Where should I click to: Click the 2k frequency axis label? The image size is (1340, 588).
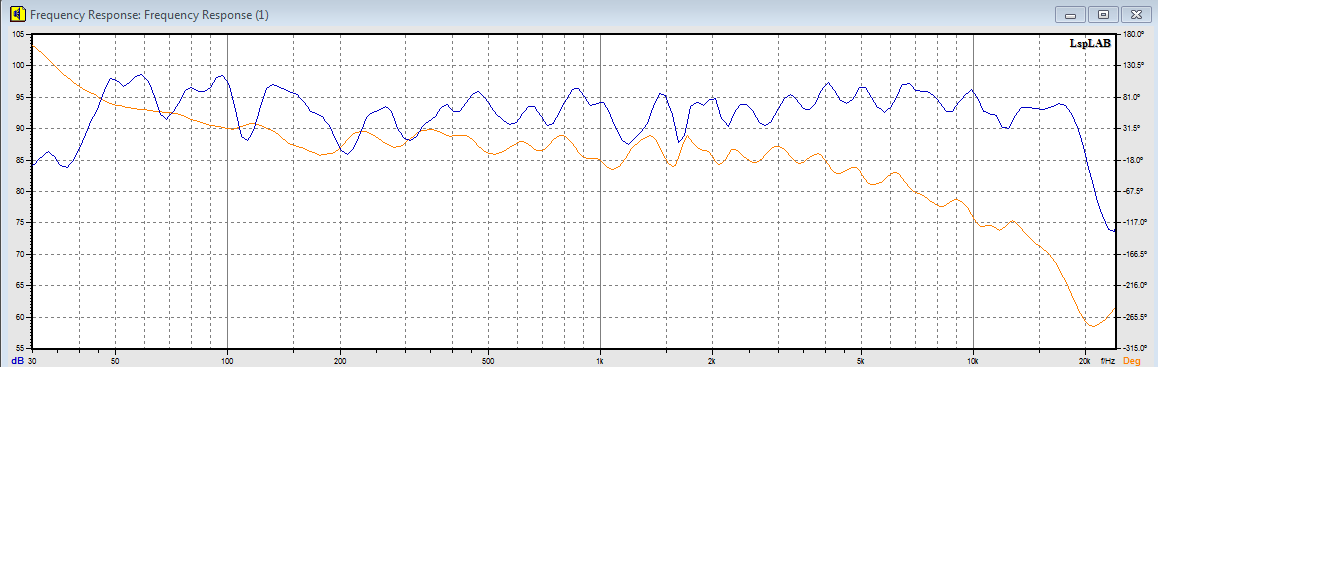(712, 360)
